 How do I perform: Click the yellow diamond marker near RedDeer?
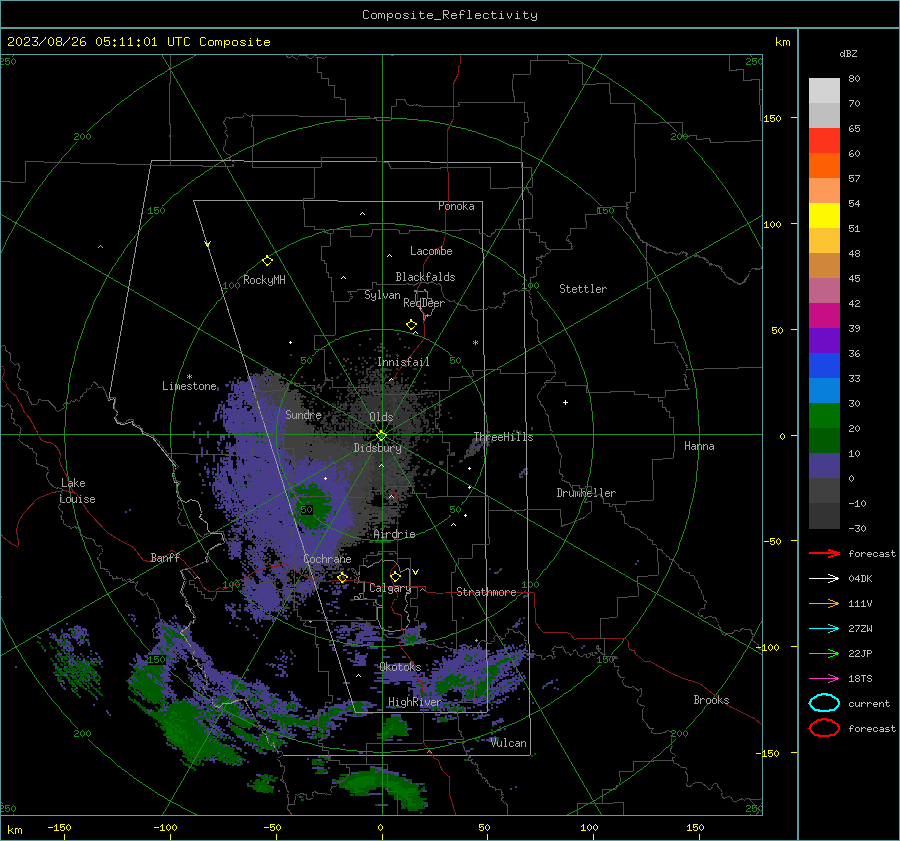pyautogui.click(x=412, y=325)
